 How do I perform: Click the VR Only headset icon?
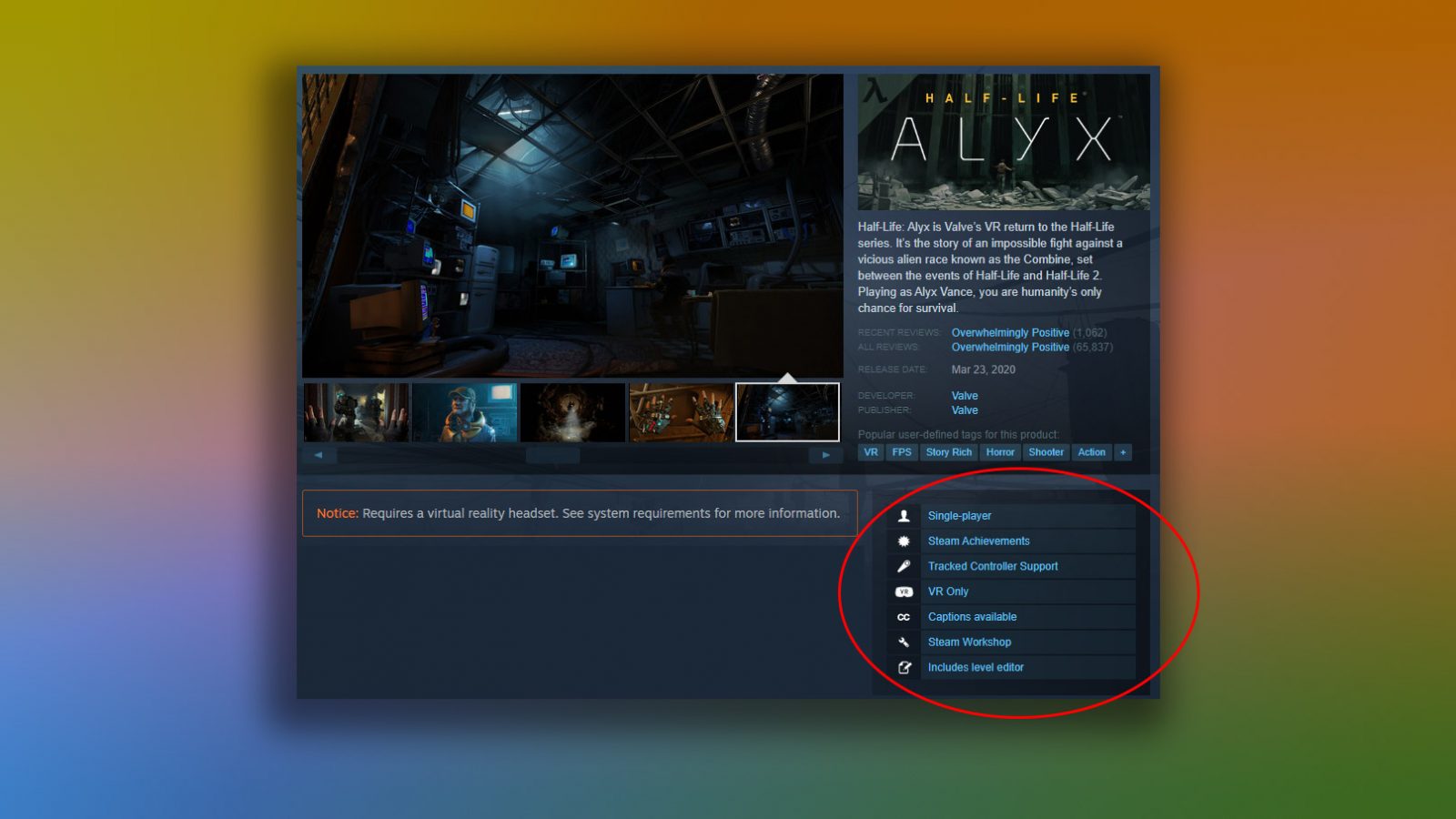(904, 591)
